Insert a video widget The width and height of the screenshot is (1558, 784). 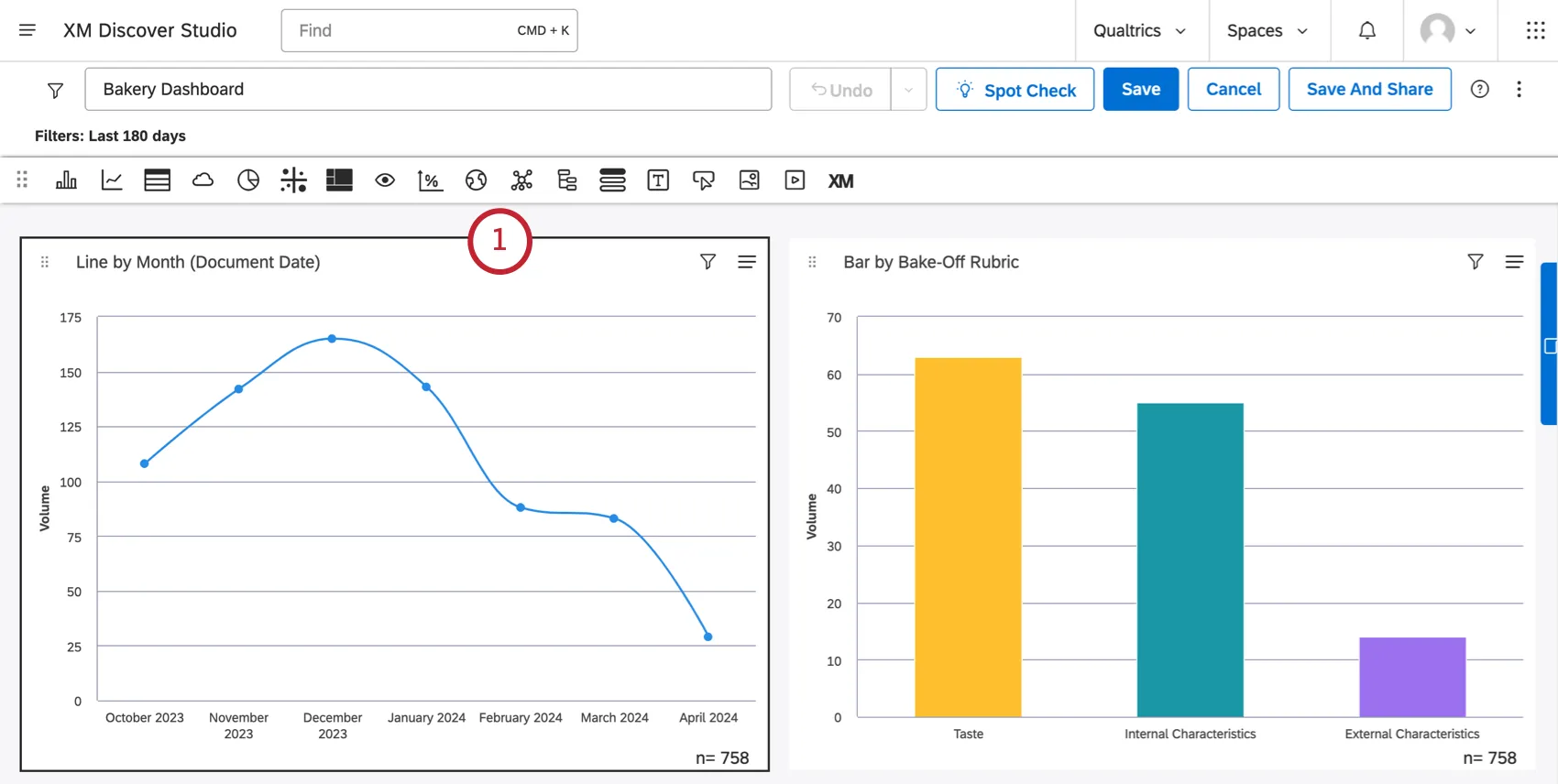tap(795, 180)
